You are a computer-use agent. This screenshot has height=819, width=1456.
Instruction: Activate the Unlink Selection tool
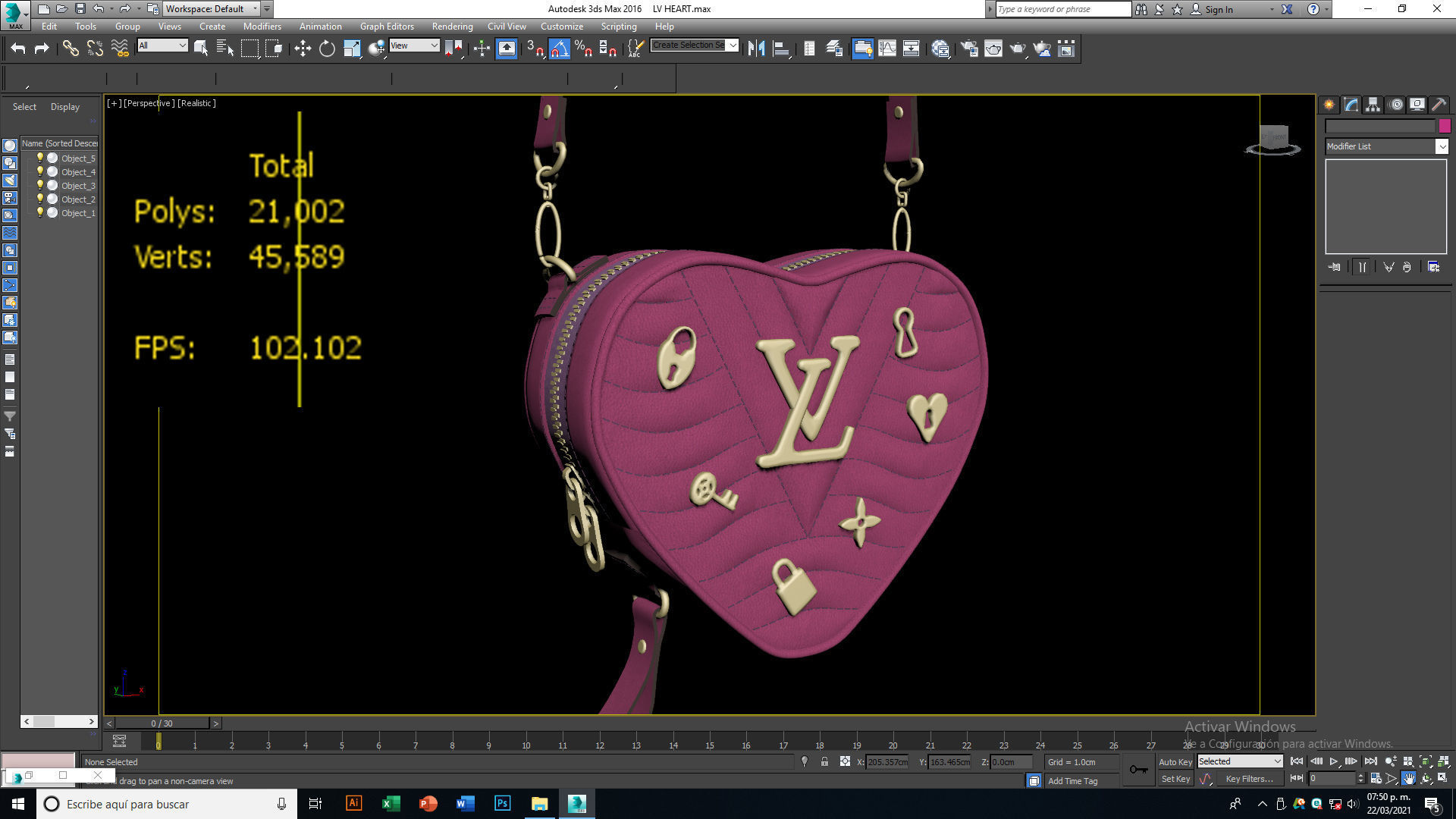[95, 49]
